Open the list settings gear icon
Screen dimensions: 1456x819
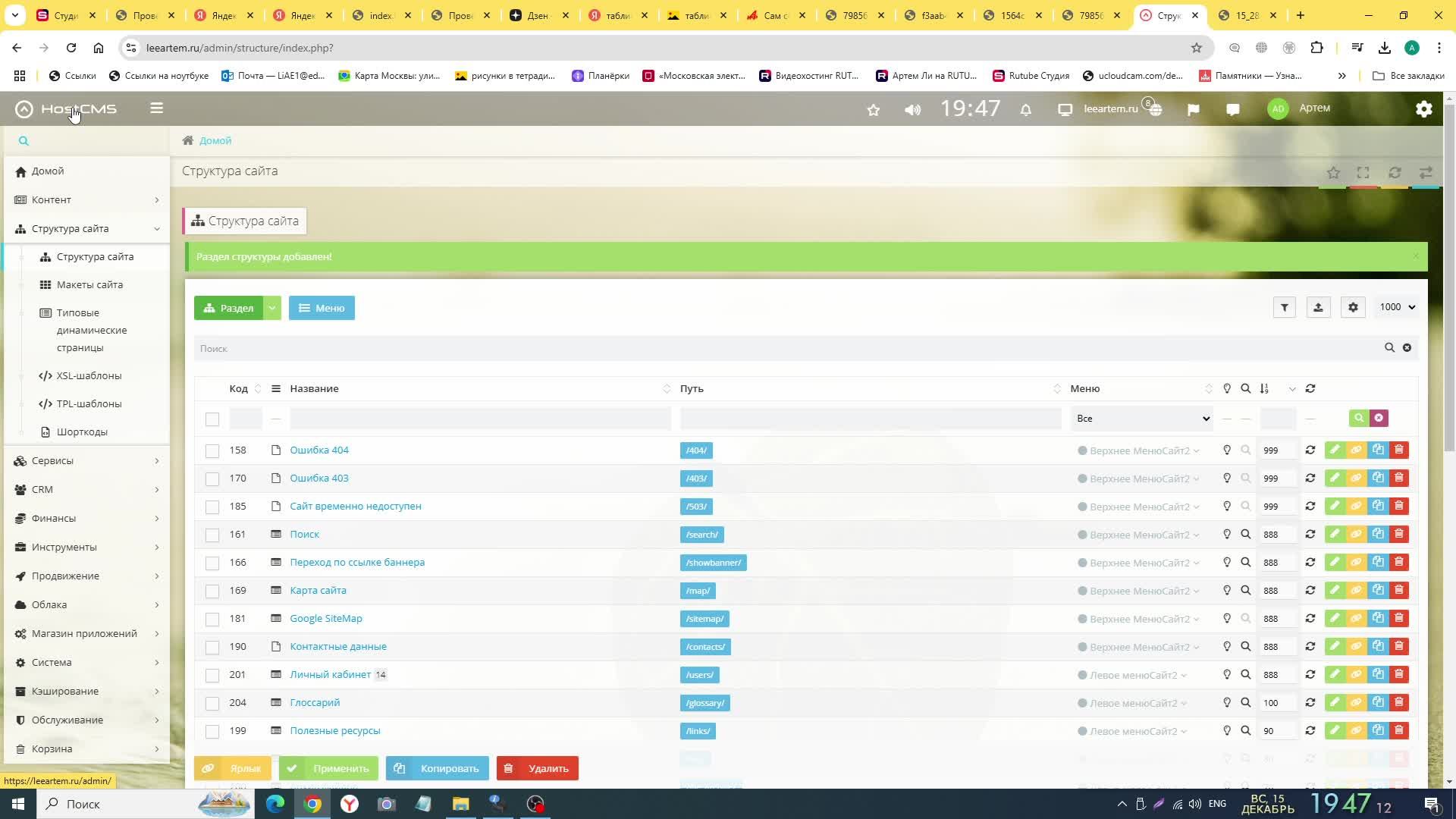(x=1353, y=308)
